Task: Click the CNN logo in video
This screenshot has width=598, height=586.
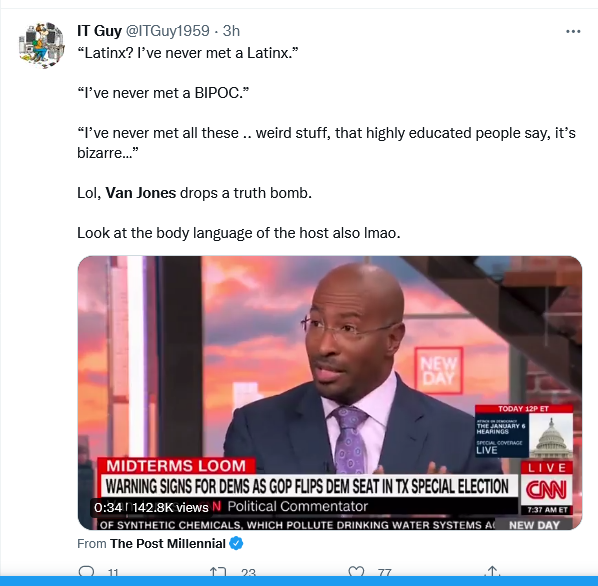Action: point(546,489)
